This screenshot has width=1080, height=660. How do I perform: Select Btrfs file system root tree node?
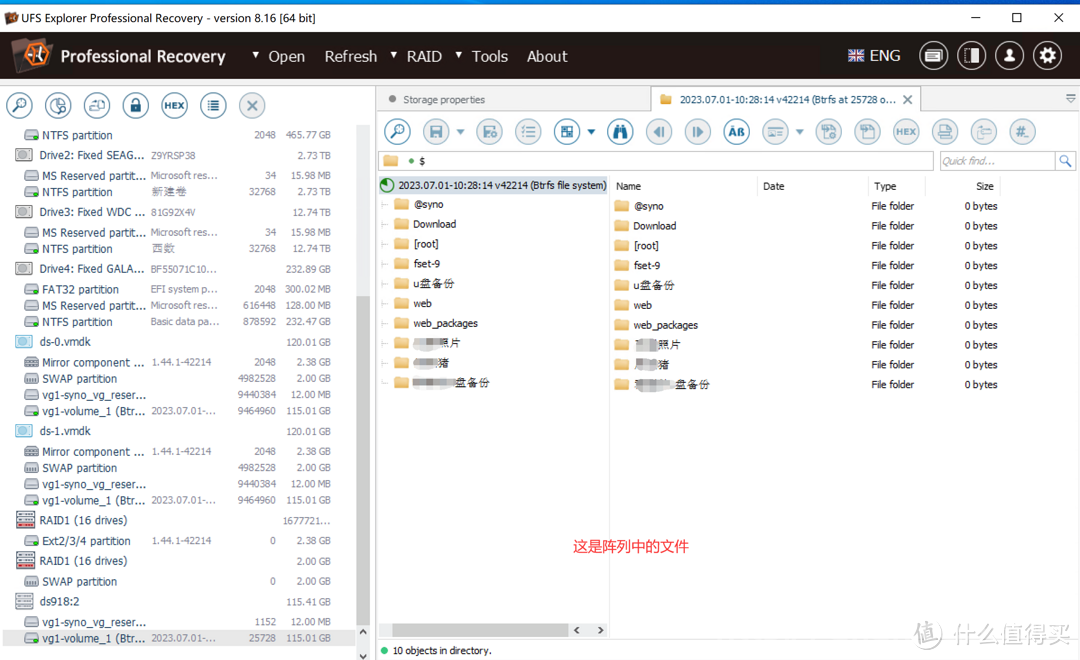493,185
